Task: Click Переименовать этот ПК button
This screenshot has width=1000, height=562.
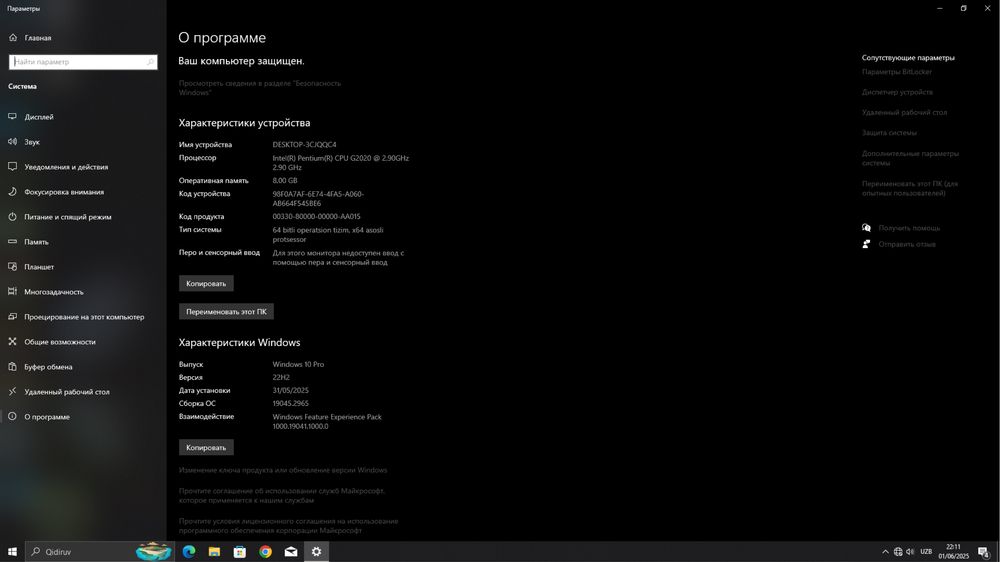Action: pos(226,311)
